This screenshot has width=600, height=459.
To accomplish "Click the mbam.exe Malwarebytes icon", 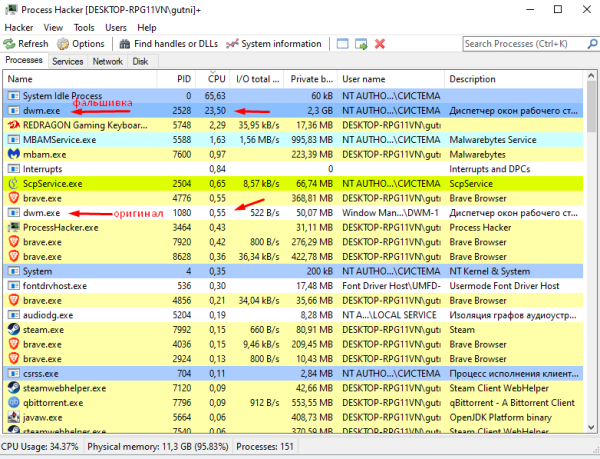I will click(x=13, y=155).
